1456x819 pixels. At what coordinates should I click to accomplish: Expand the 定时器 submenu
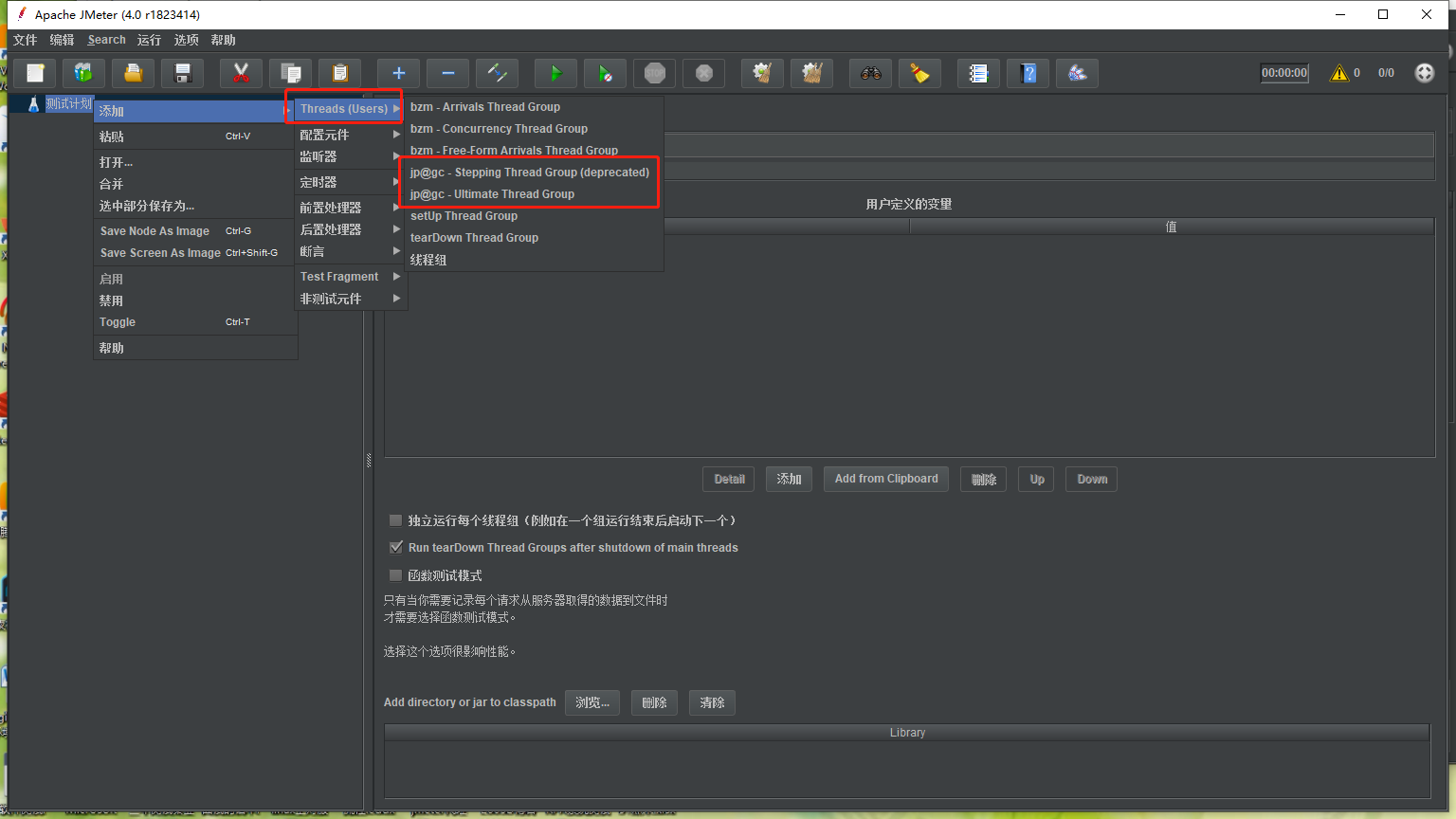pyautogui.click(x=350, y=182)
